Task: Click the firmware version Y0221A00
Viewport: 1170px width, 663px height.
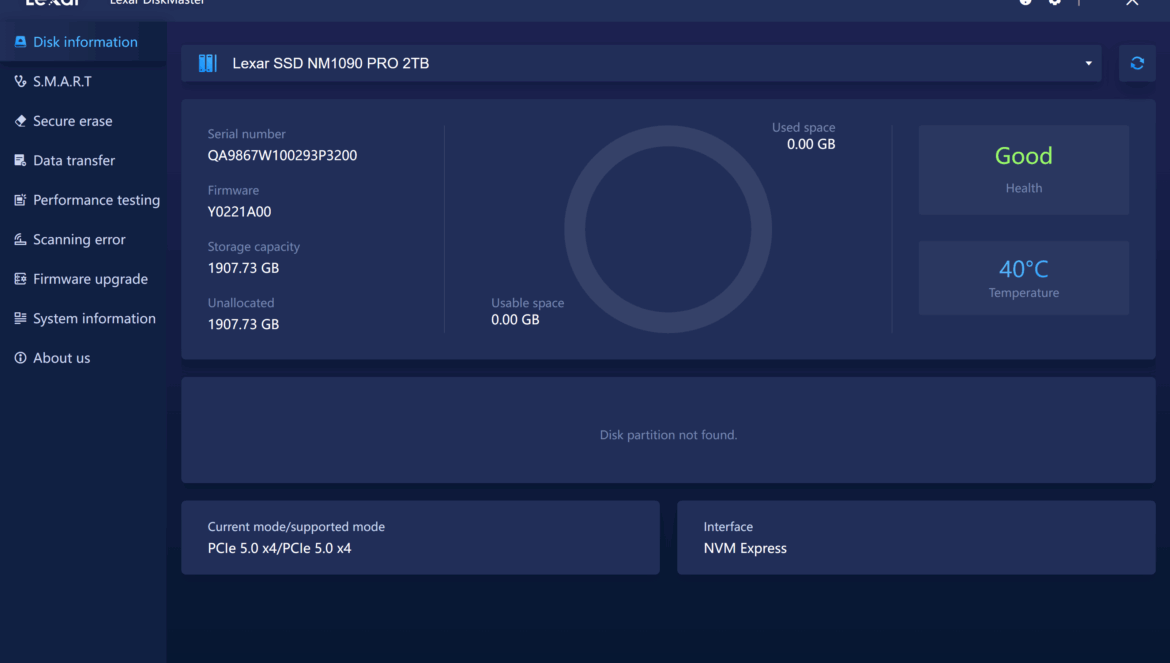Action: pos(240,212)
